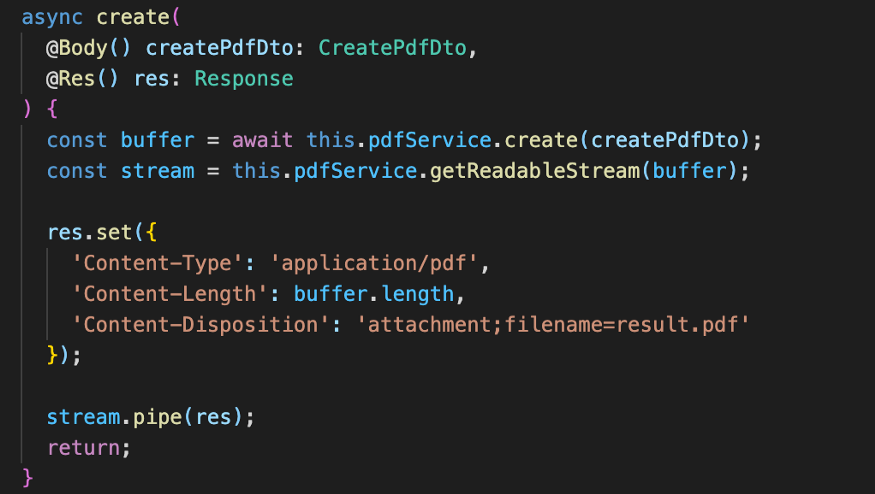Click the 'create' method name in the signature
The image size is (875, 494).
pyautogui.click(x=133, y=17)
